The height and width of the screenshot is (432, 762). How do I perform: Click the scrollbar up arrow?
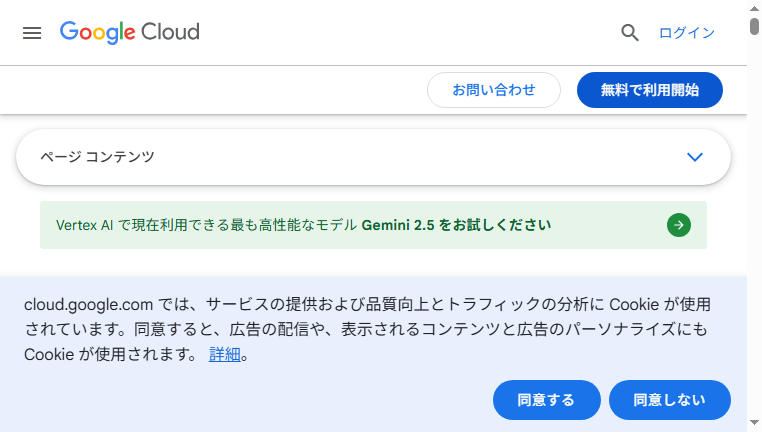754,8
